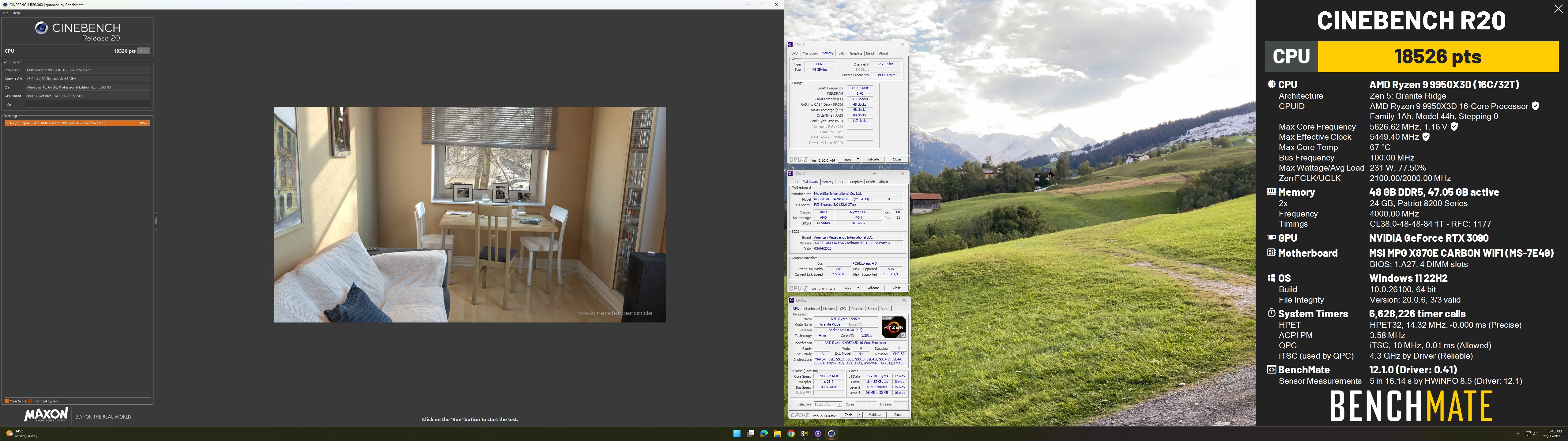Open Graphics tab in bottom CPU-Z window

coord(858,309)
